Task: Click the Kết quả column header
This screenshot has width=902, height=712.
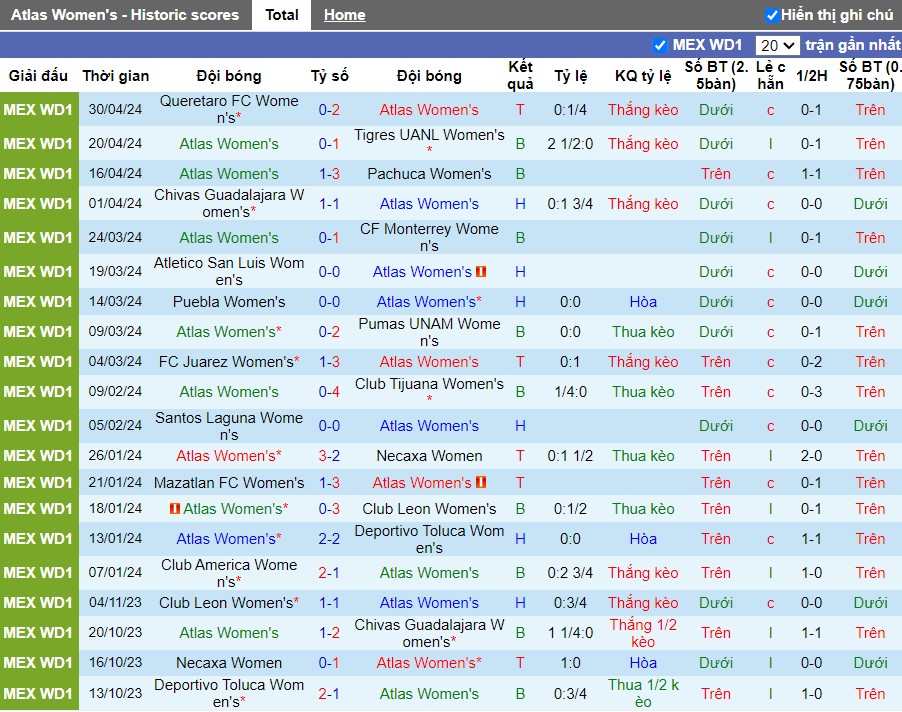Action: (x=521, y=75)
